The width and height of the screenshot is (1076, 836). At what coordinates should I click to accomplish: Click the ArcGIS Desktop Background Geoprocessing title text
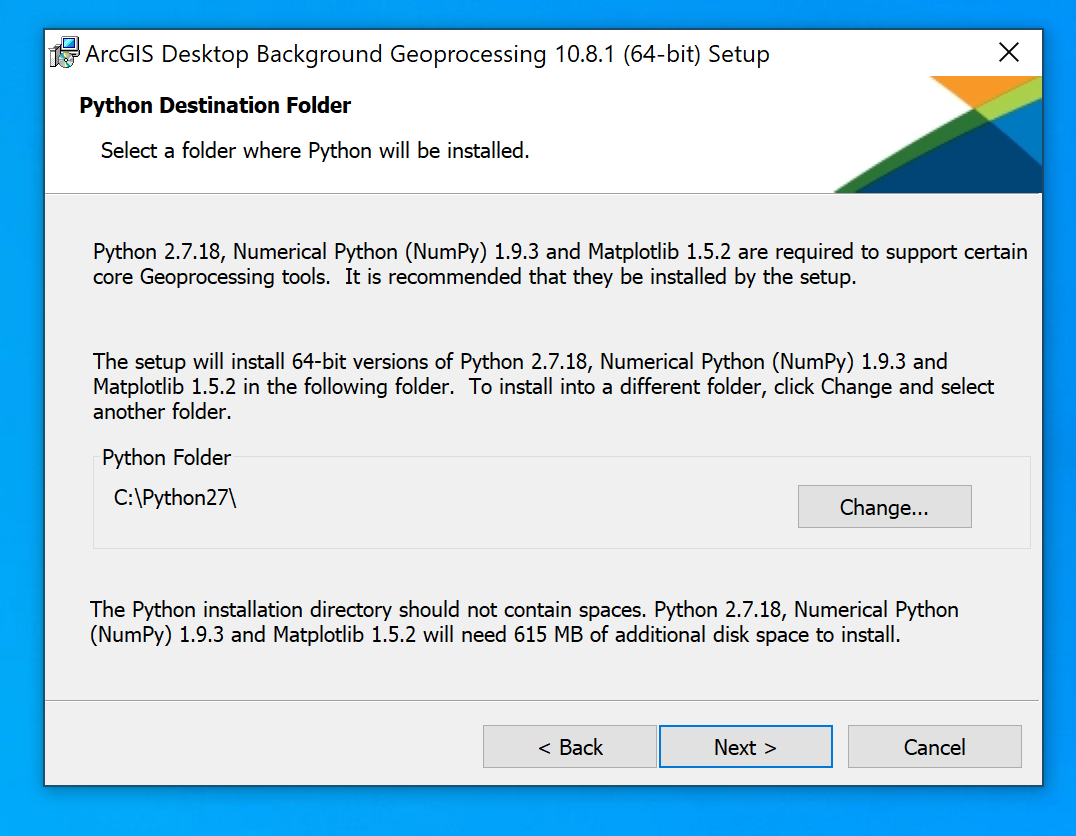[427, 54]
